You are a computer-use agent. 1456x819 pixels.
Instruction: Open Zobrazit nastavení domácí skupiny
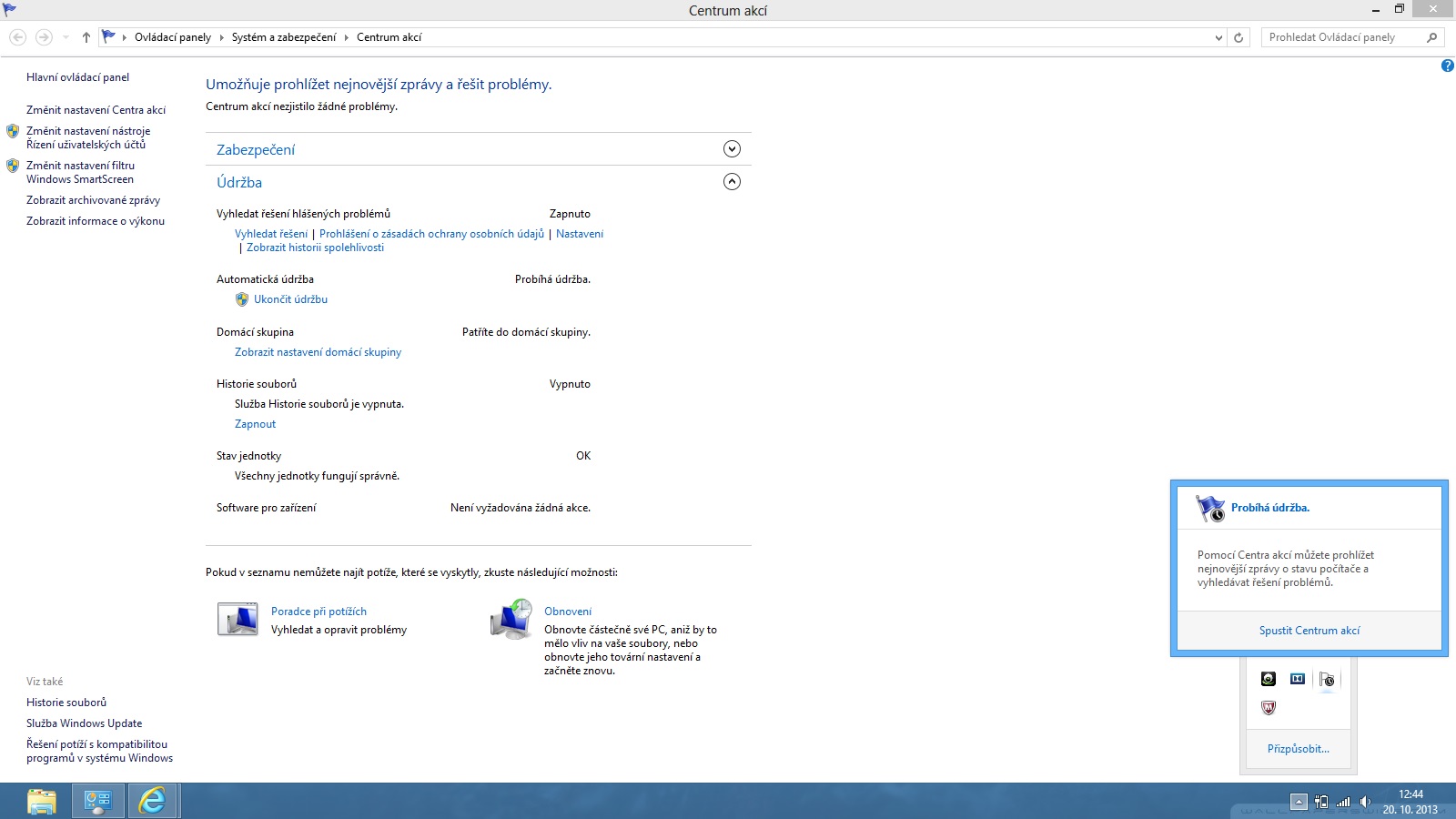pos(318,352)
